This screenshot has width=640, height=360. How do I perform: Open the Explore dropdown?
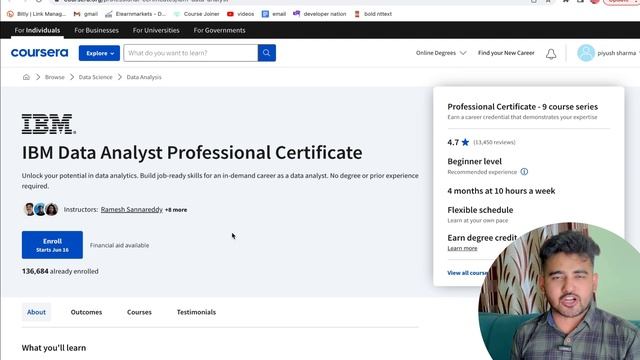99,53
